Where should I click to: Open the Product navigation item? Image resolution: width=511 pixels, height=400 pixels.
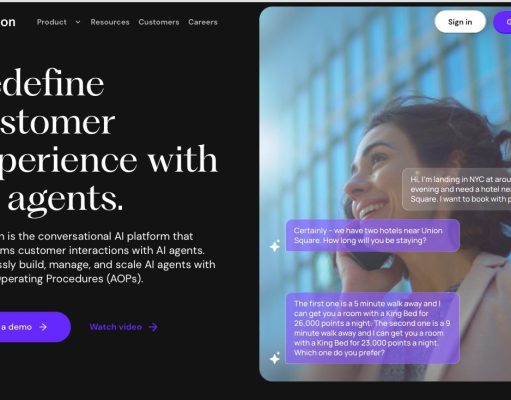coord(52,22)
